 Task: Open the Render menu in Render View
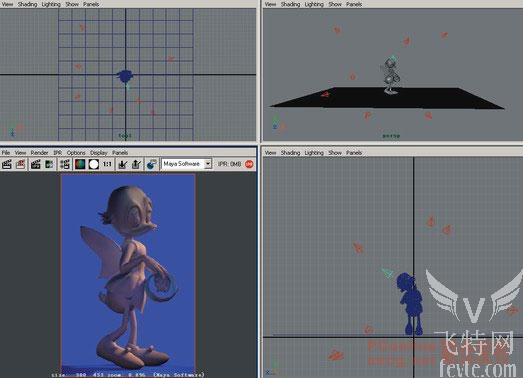click(x=39, y=153)
